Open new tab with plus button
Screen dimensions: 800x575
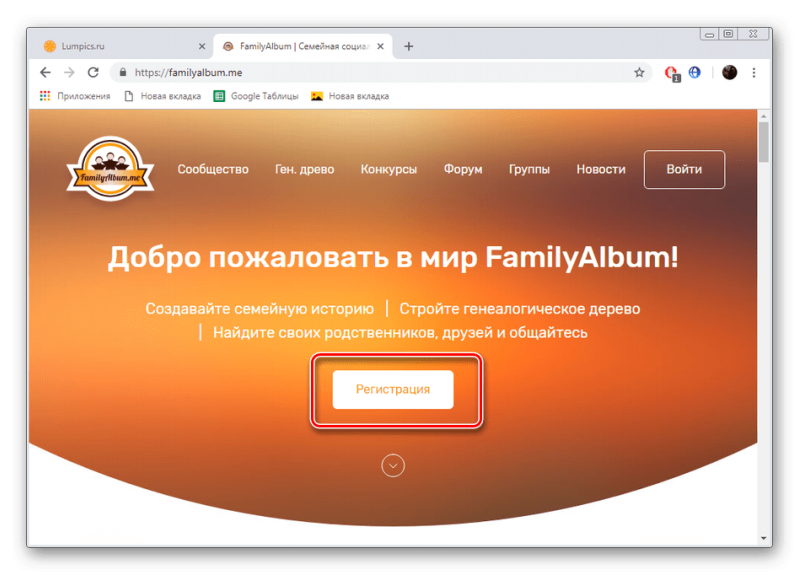[408, 46]
